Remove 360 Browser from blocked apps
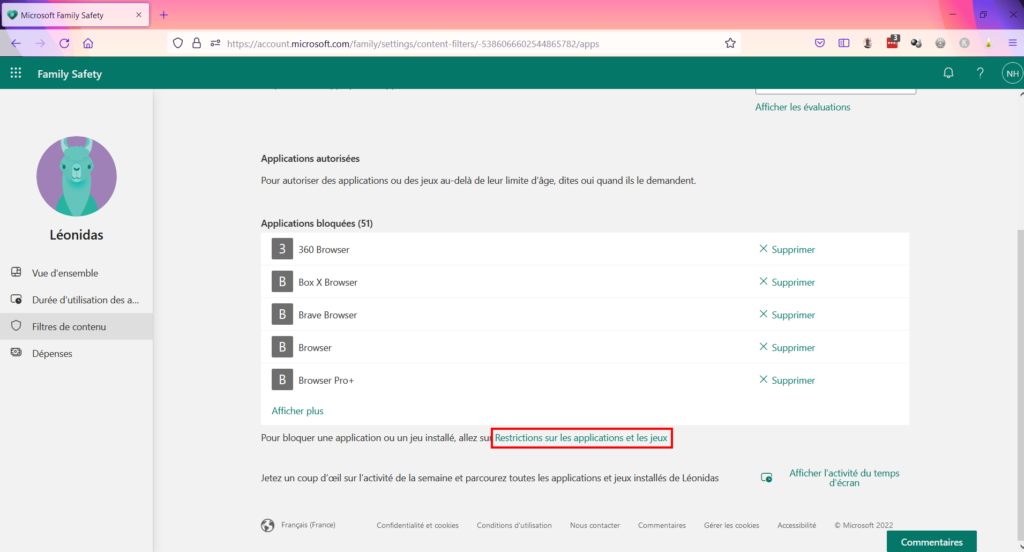Viewport: 1024px width, 552px height. click(787, 250)
